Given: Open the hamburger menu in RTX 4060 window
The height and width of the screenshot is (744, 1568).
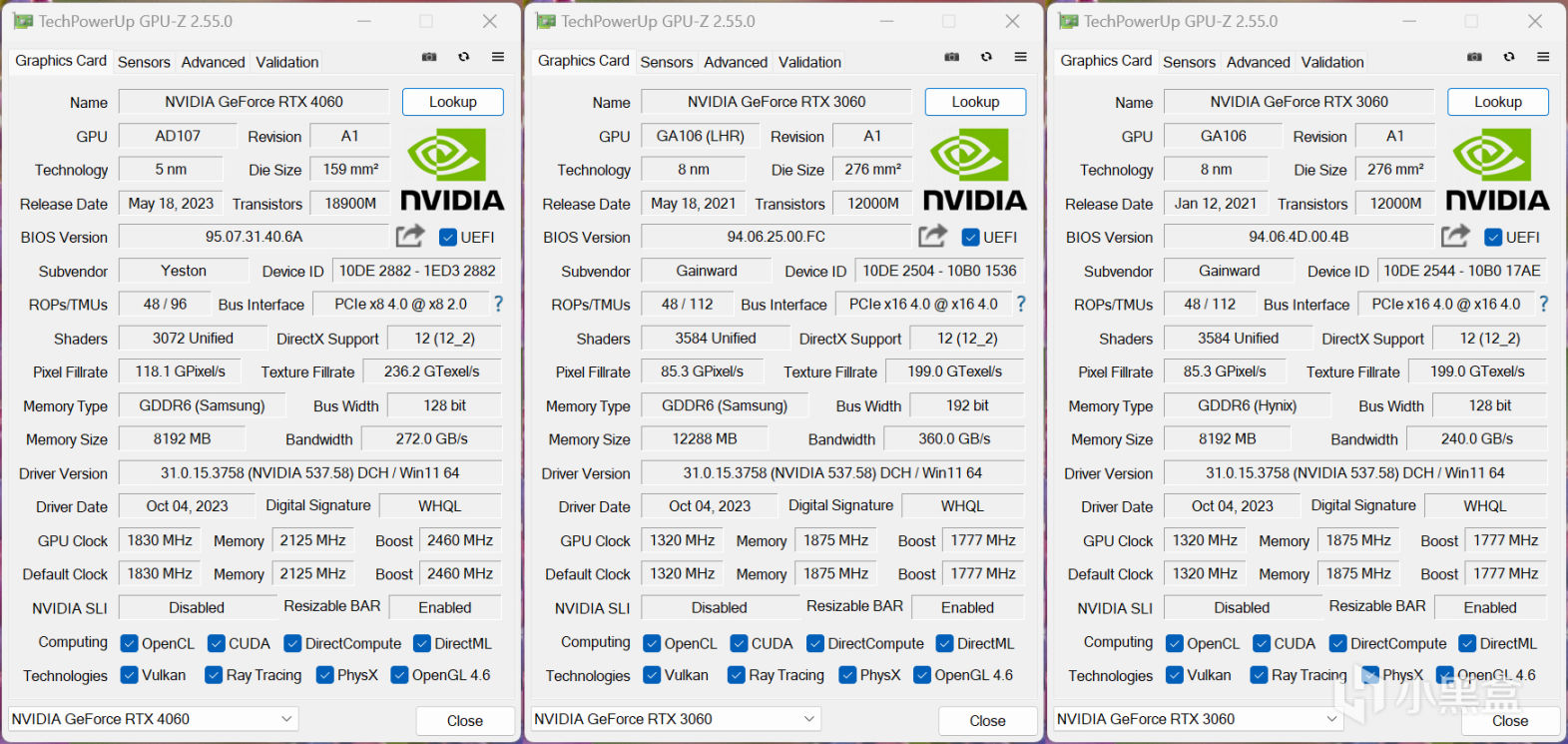Looking at the screenshot, I should click(498, 57).
